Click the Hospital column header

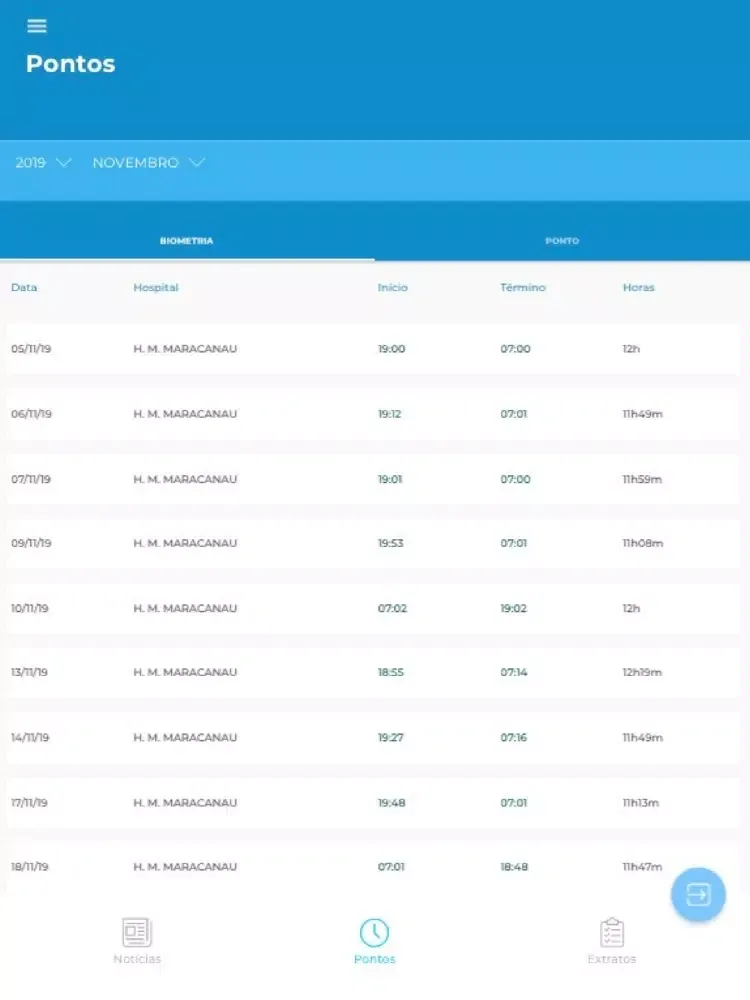(x=156, y=288)
